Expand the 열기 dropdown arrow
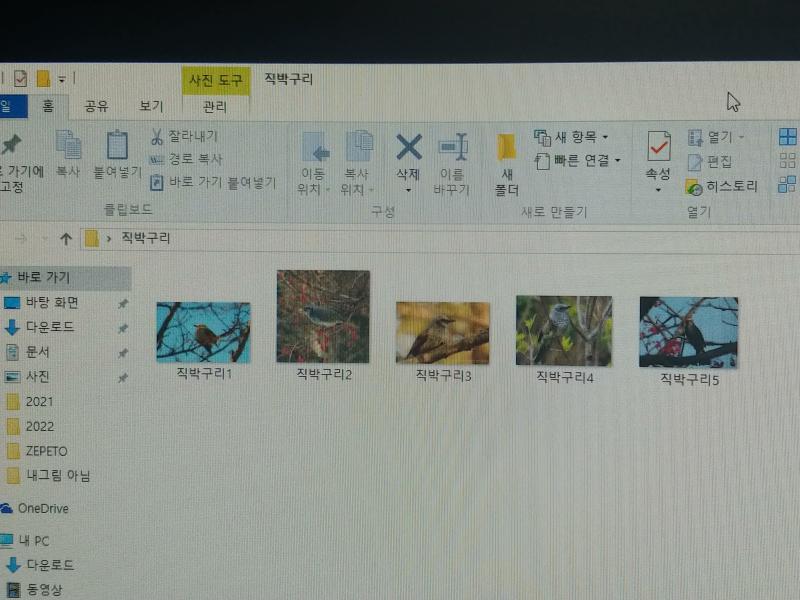This screenshot has width=800, height=600. tap(741, 137)
